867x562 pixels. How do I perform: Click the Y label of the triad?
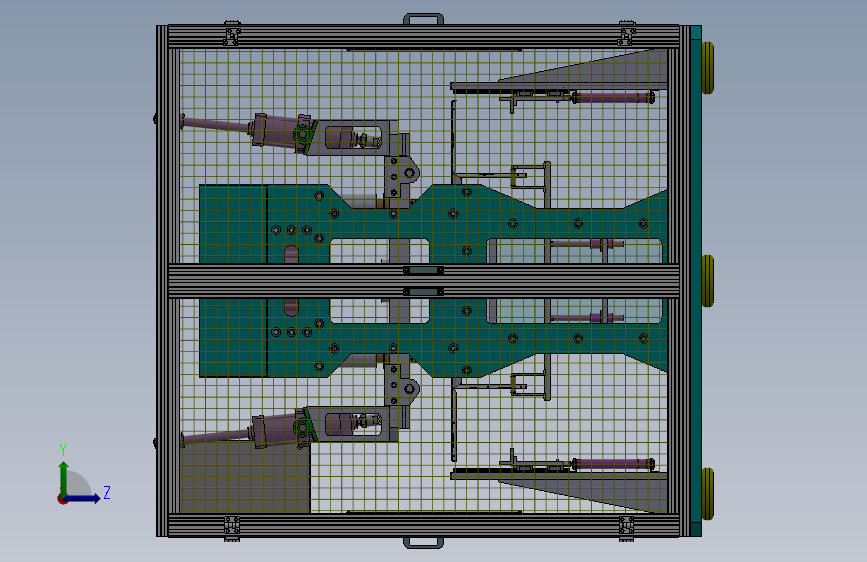click(x=63, y=450)
